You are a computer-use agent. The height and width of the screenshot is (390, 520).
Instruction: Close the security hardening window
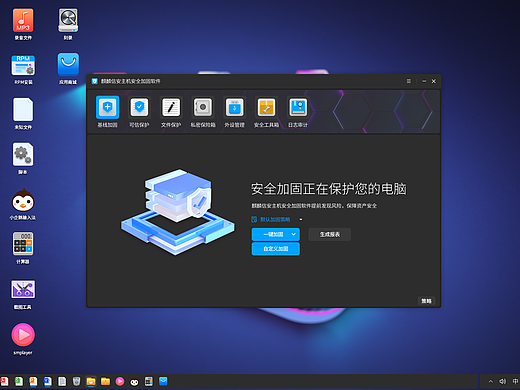(434, 81)
